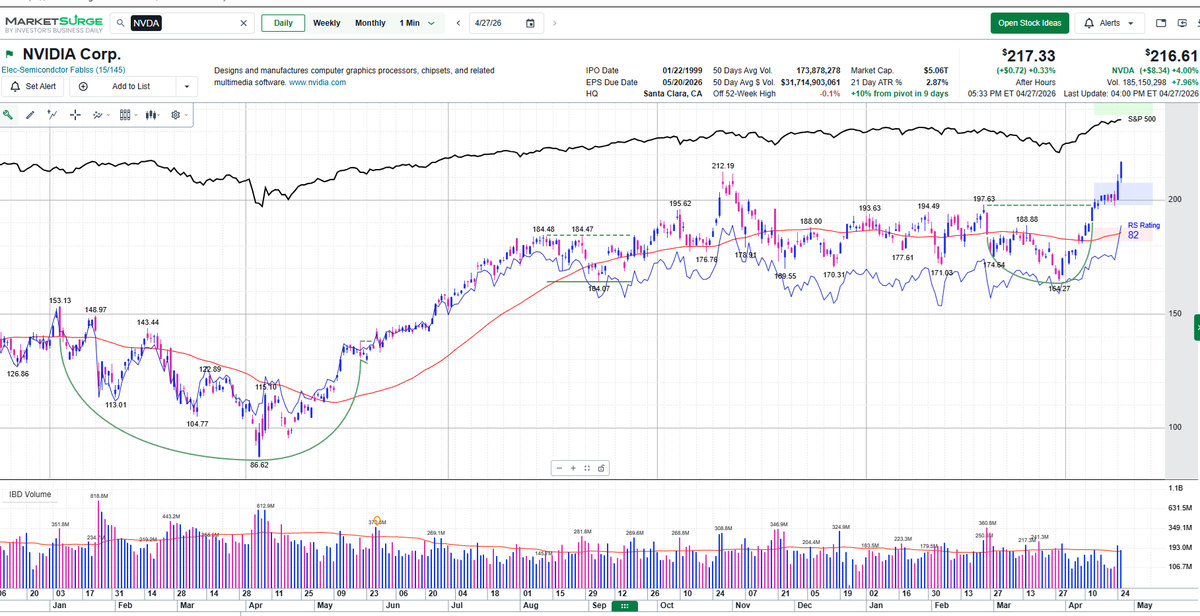Open the calendar date picker icon
1200x616 pixels.
tap(530, 23)
